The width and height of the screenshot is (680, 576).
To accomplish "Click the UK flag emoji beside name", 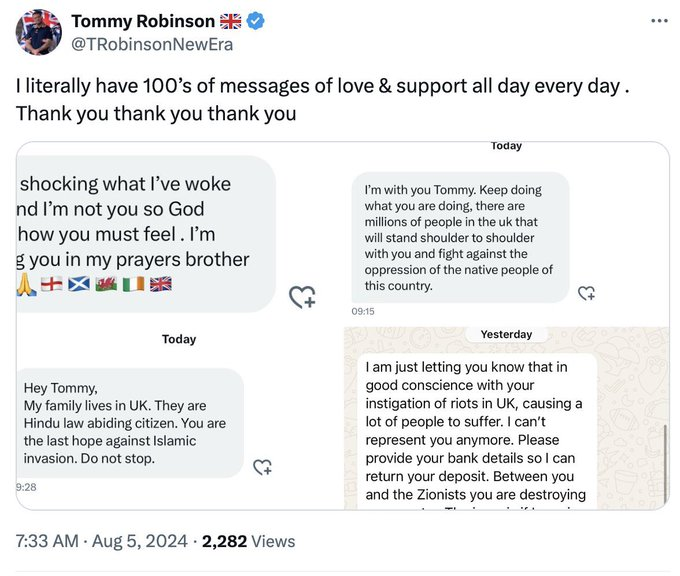I will click(230, 21).
